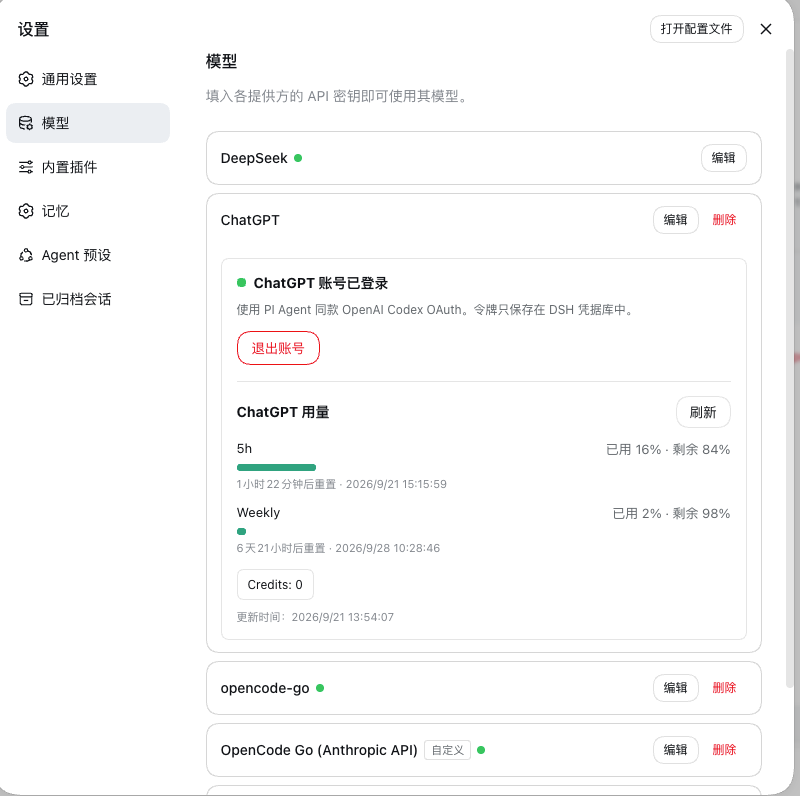
Task: Click 更新时间 timestamp text
Action: pyautogui.click(x=315, y=617)
